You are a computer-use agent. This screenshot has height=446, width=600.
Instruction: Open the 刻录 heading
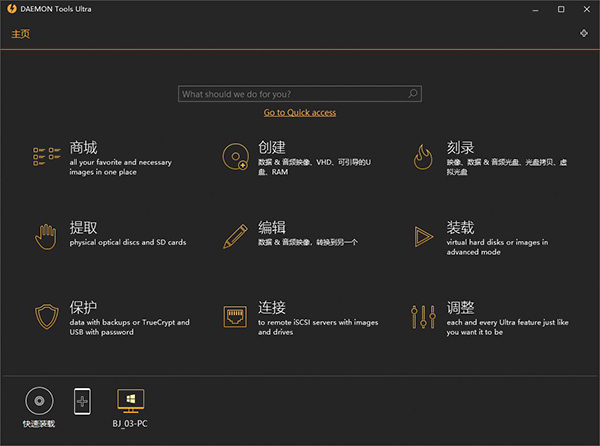[x=460, y=148]
